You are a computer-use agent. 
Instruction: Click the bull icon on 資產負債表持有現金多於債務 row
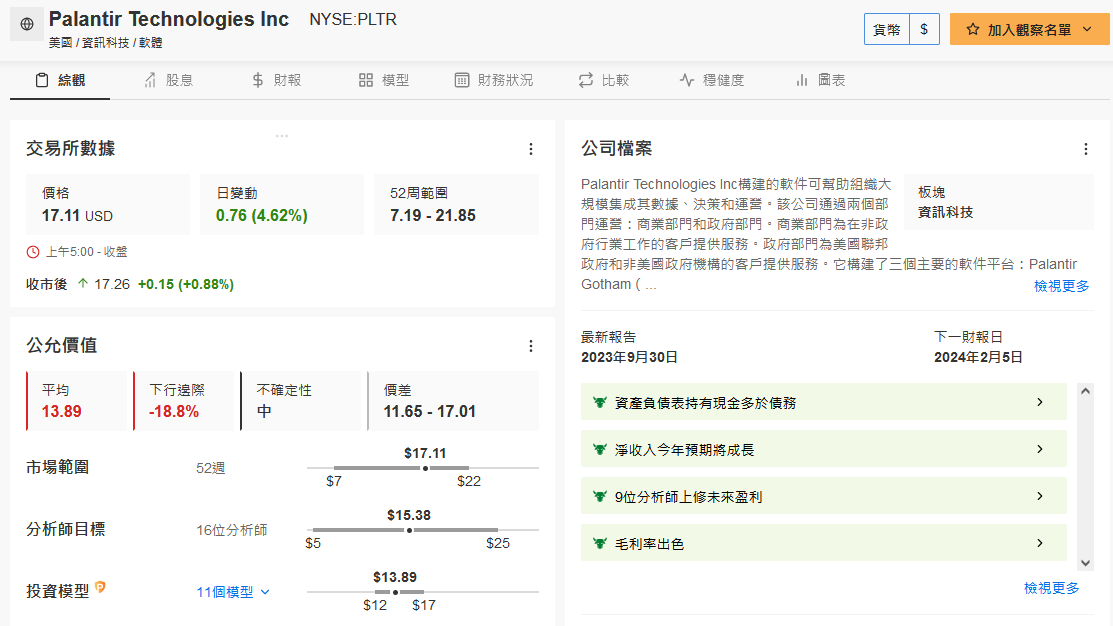[600, 402]
